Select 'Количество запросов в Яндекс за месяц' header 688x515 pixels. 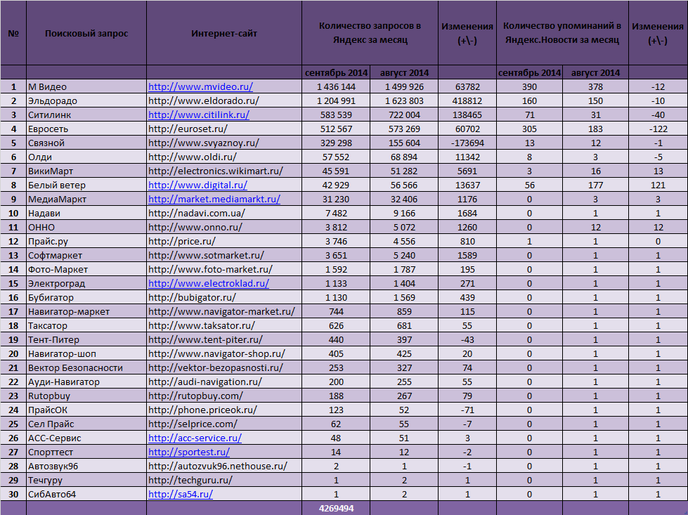pyautogui.click(x=370, y=33)
